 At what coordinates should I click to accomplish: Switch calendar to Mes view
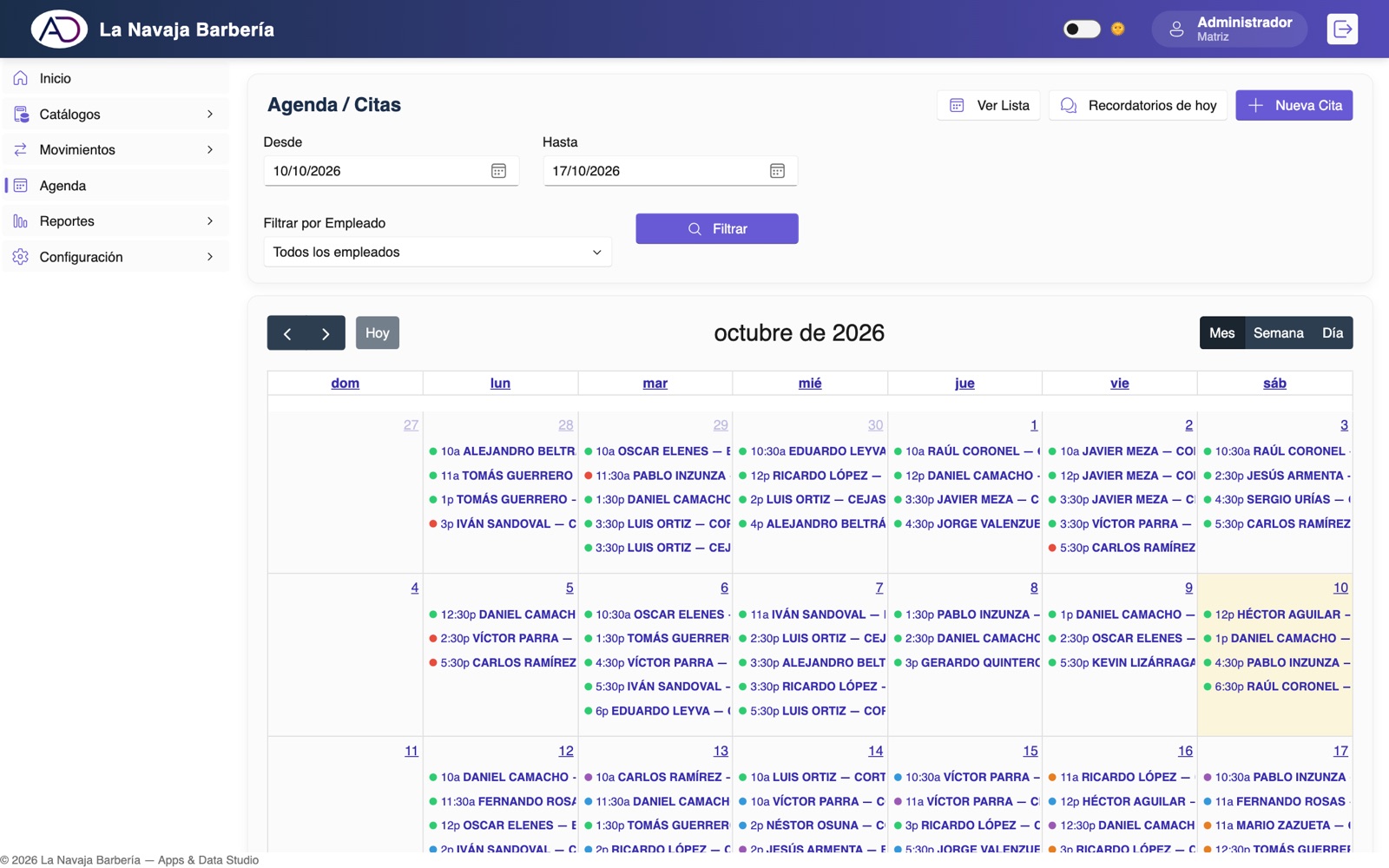click(1221, 332)
